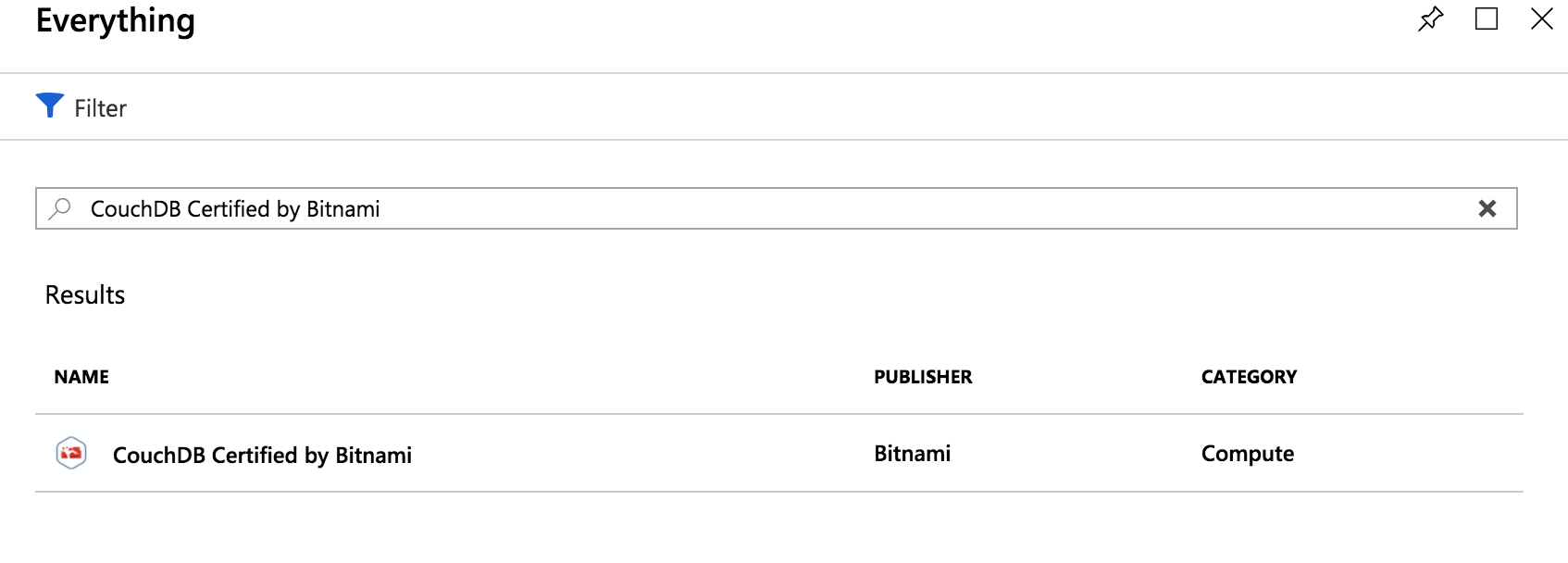This screenshot has width=1568, height=563.
Task: Close the Everything blade
Action: pos(1541,19)
